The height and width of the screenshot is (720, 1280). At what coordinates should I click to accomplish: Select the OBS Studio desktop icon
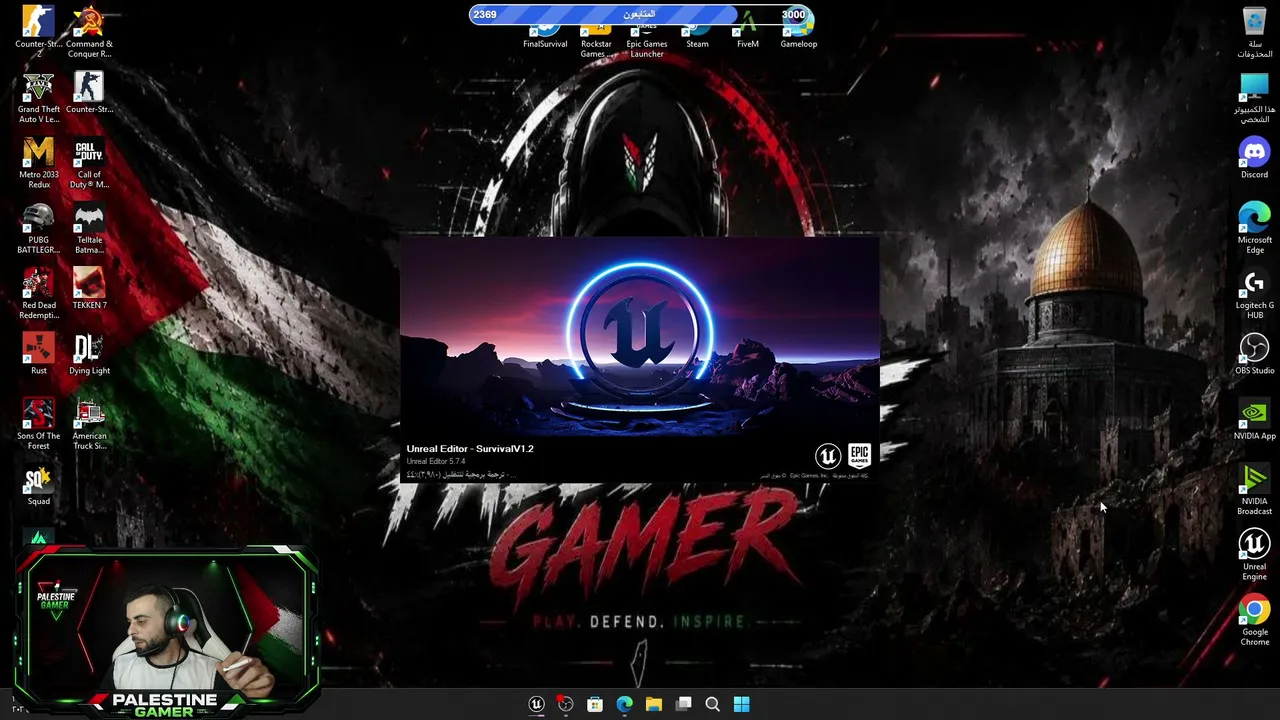pyautogui.click(x=1254, y=354)
